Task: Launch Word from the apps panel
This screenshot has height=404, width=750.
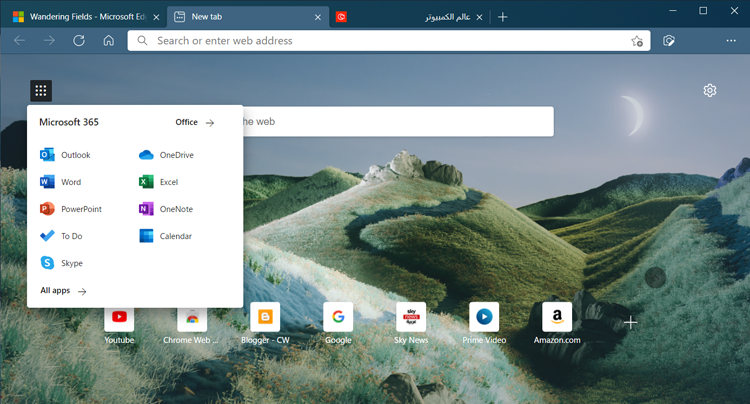Action: (60, 182)
